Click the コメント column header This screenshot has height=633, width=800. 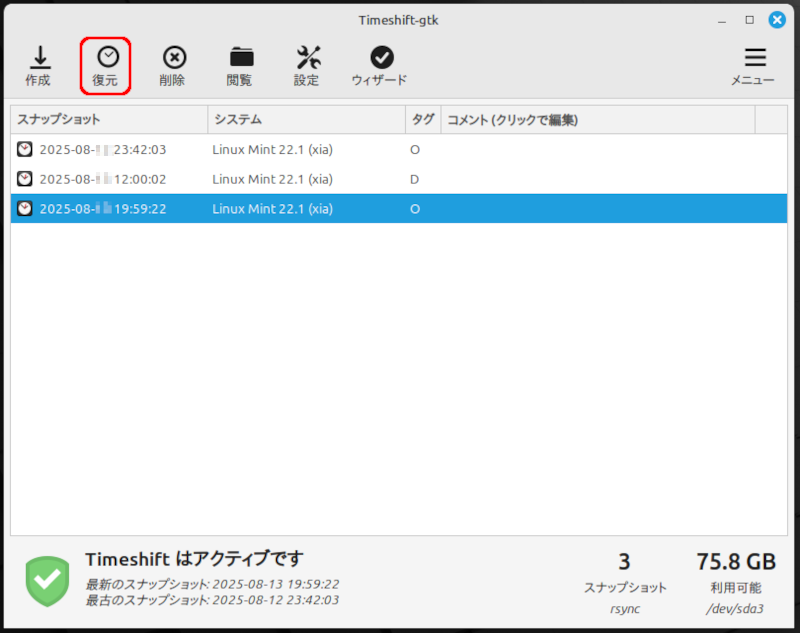596,120
